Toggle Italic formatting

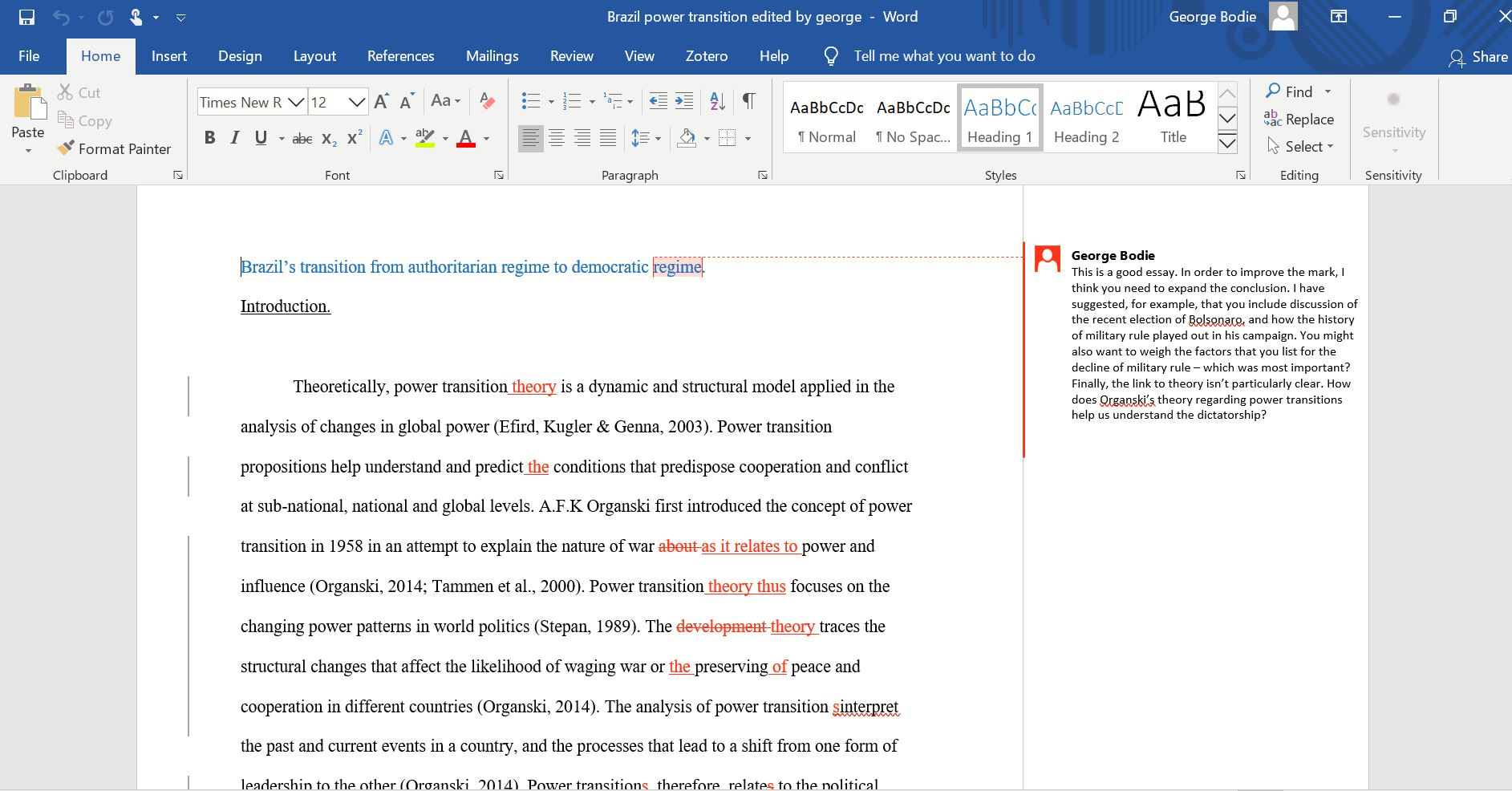pyautogui.click(x=235, y=138)
